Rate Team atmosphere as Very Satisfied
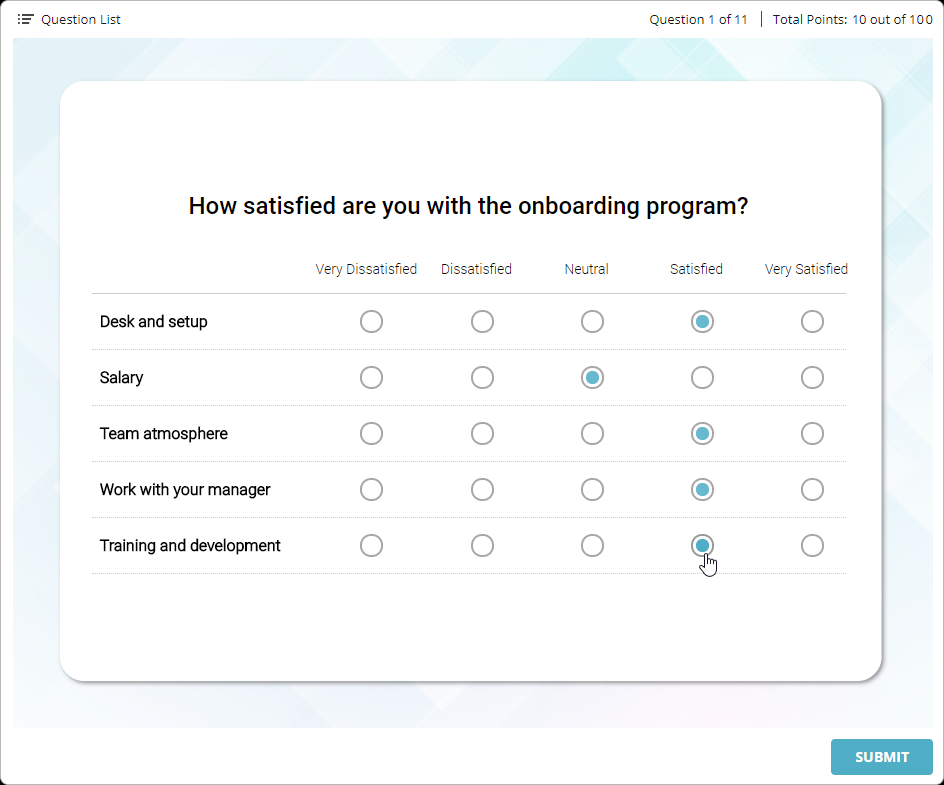 [812, 433]
